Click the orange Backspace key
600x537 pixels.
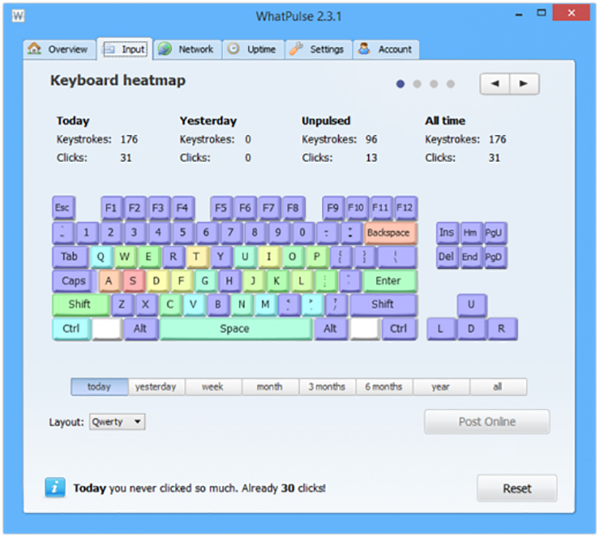tap(390, 233)
